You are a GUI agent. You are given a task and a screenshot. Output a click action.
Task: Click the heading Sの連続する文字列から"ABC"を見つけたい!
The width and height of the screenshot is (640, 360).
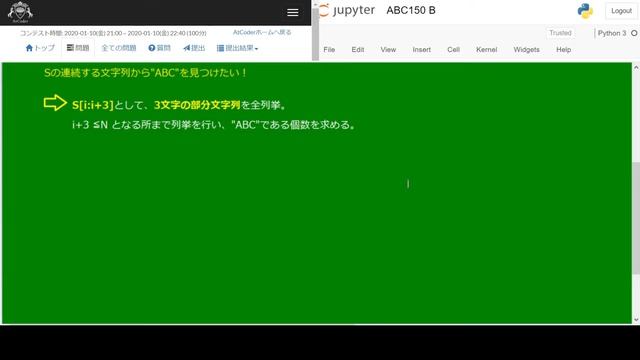click(x=145, y=73)
